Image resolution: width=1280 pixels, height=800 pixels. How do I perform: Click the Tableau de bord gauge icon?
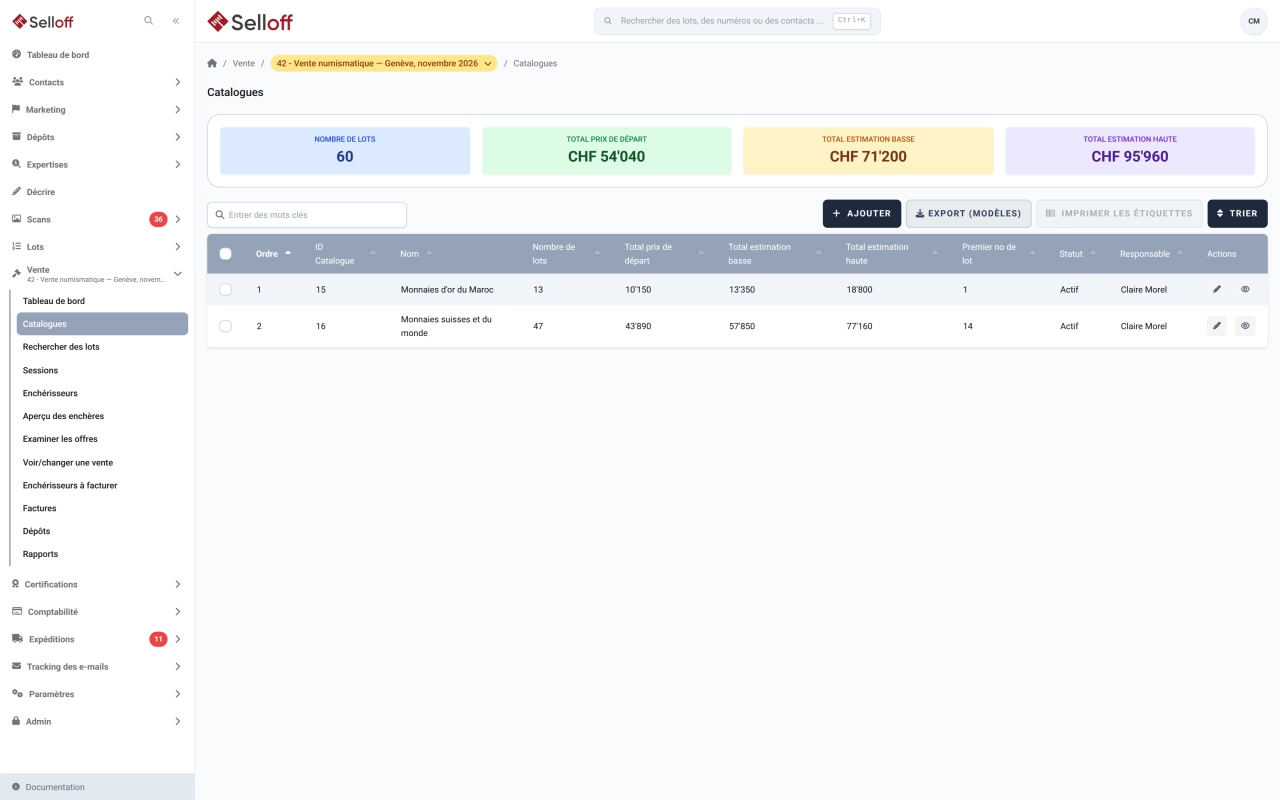[17, 55]
